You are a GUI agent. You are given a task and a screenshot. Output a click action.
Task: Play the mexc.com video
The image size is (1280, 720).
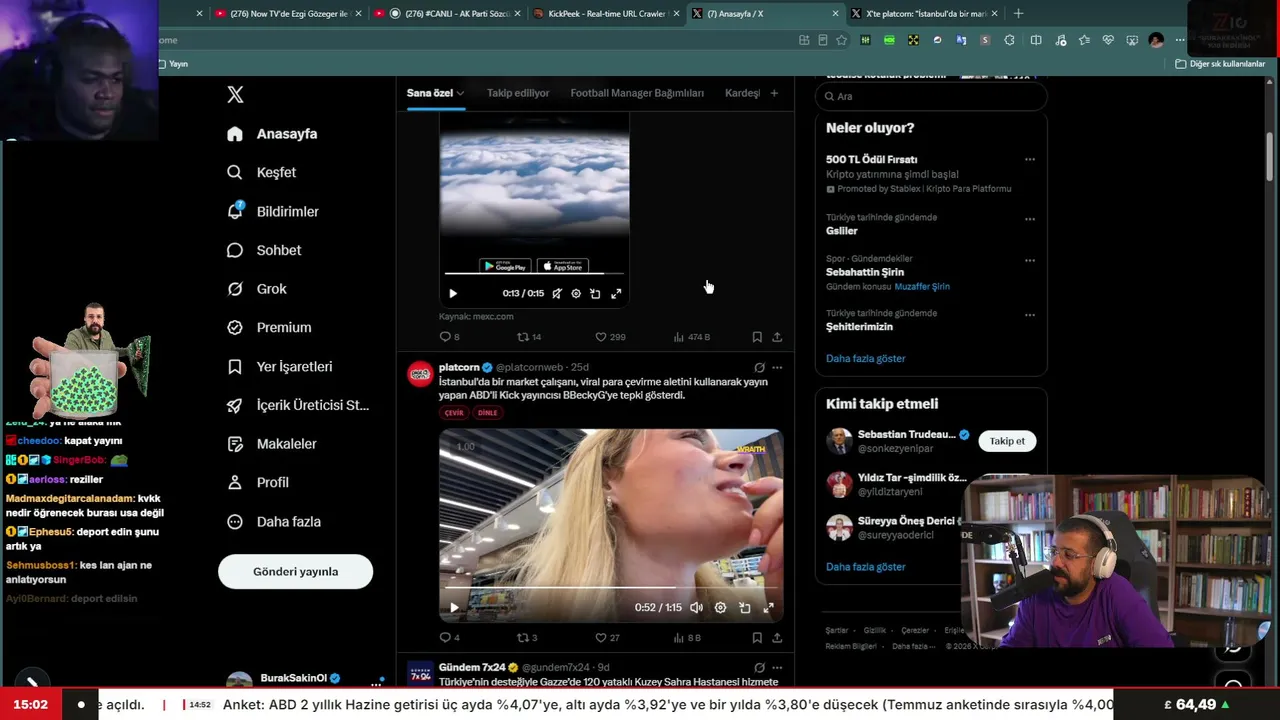point(453,293)
